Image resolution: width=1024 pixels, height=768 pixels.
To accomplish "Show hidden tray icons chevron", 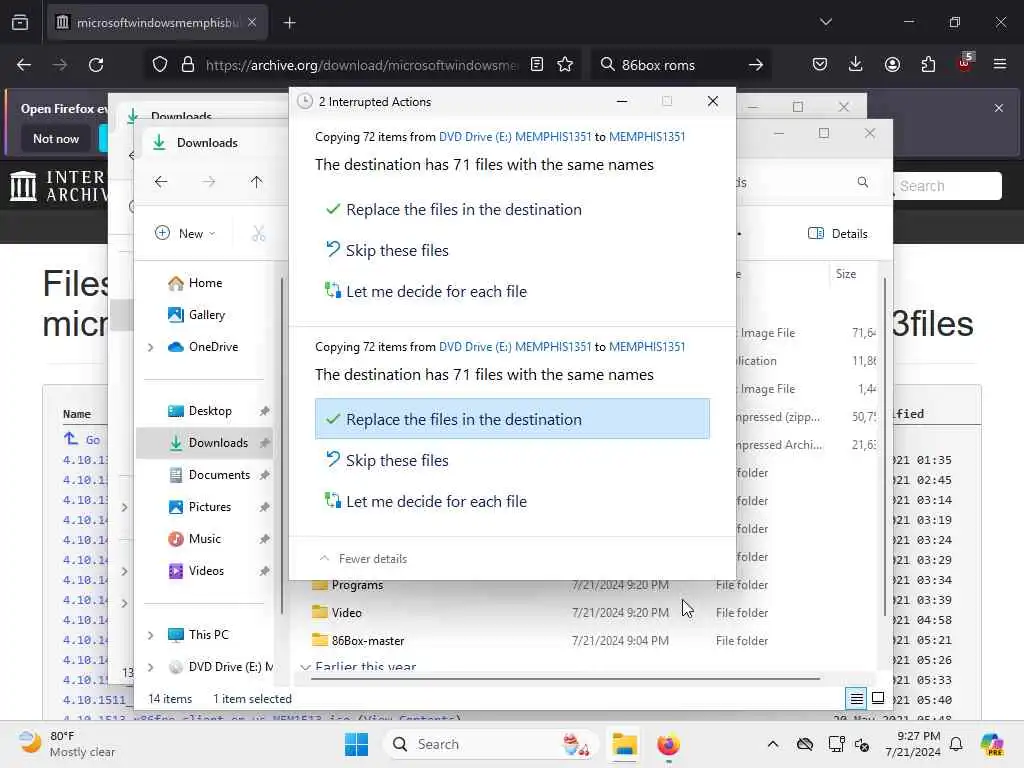I will (x=773, y=744).
